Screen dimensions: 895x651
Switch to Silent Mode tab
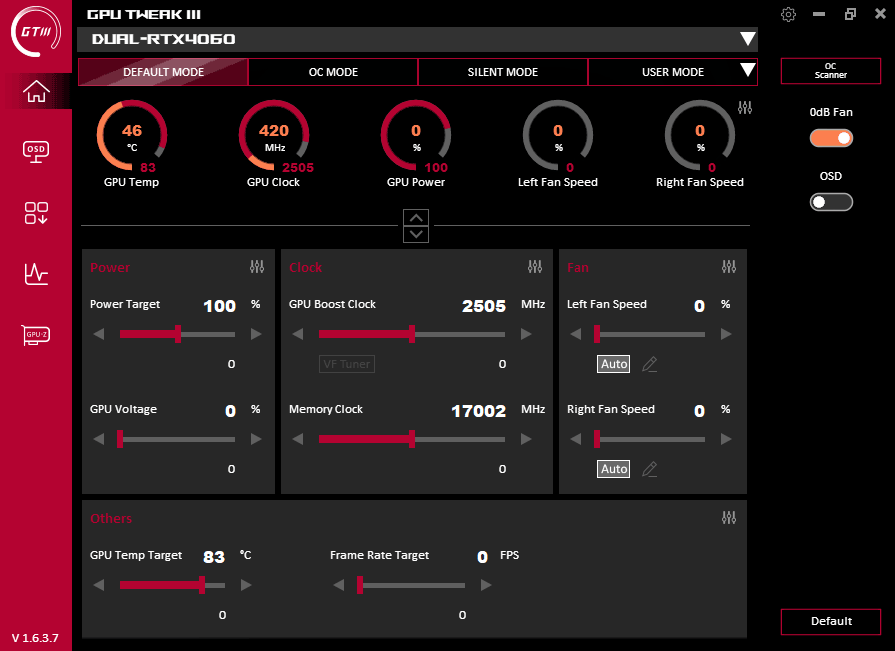pos(503,72)
